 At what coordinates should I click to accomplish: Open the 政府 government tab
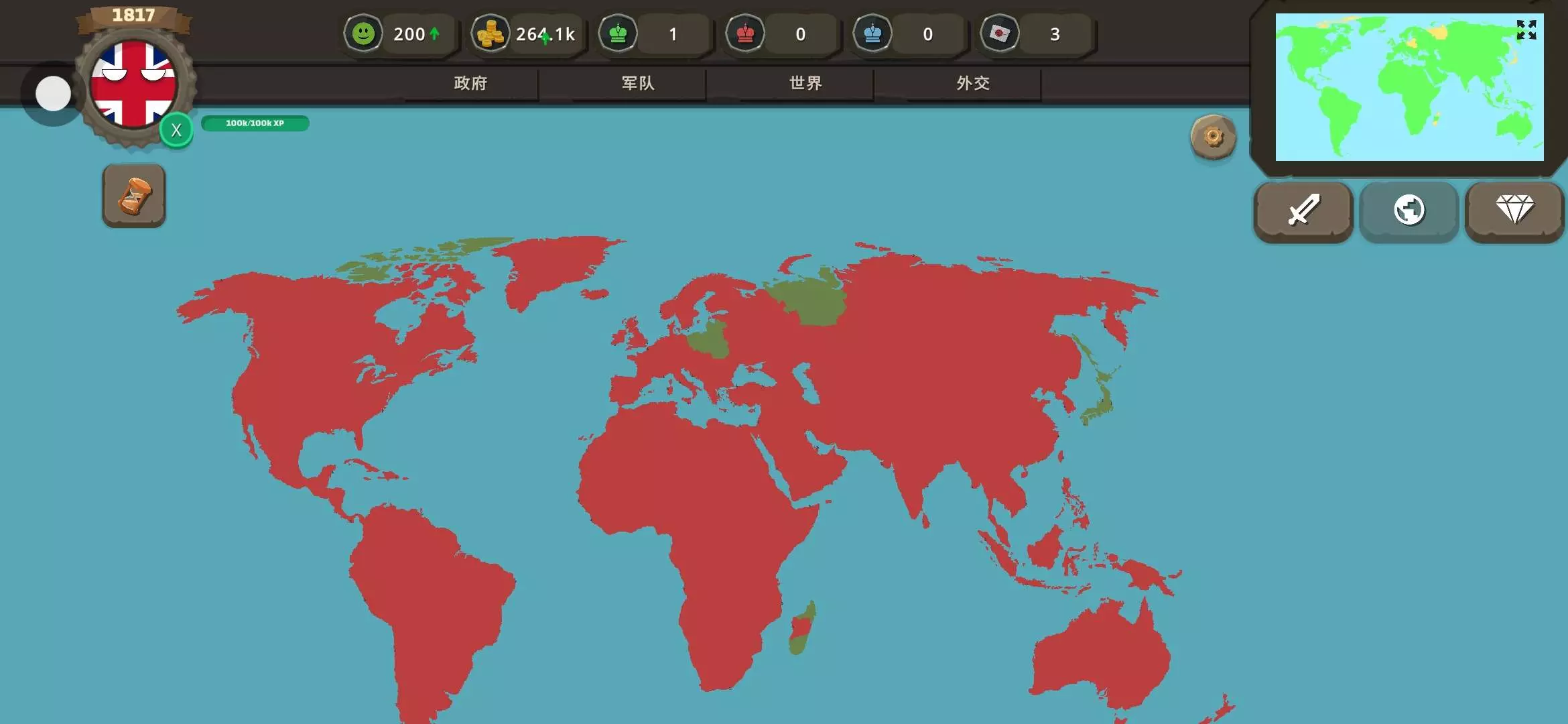coord(470,83)
